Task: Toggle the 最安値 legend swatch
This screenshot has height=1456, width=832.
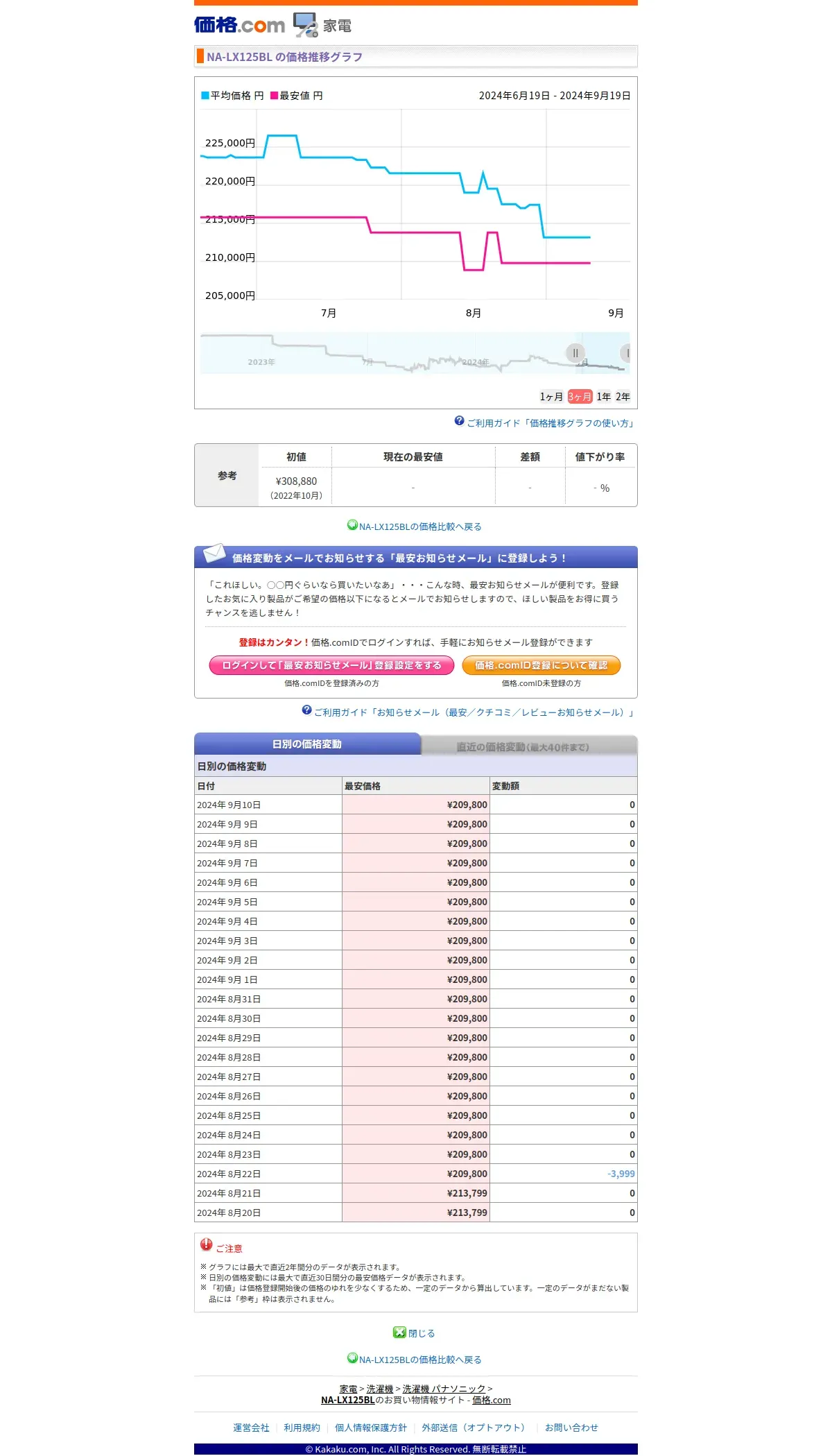Action: pos(275,96)
